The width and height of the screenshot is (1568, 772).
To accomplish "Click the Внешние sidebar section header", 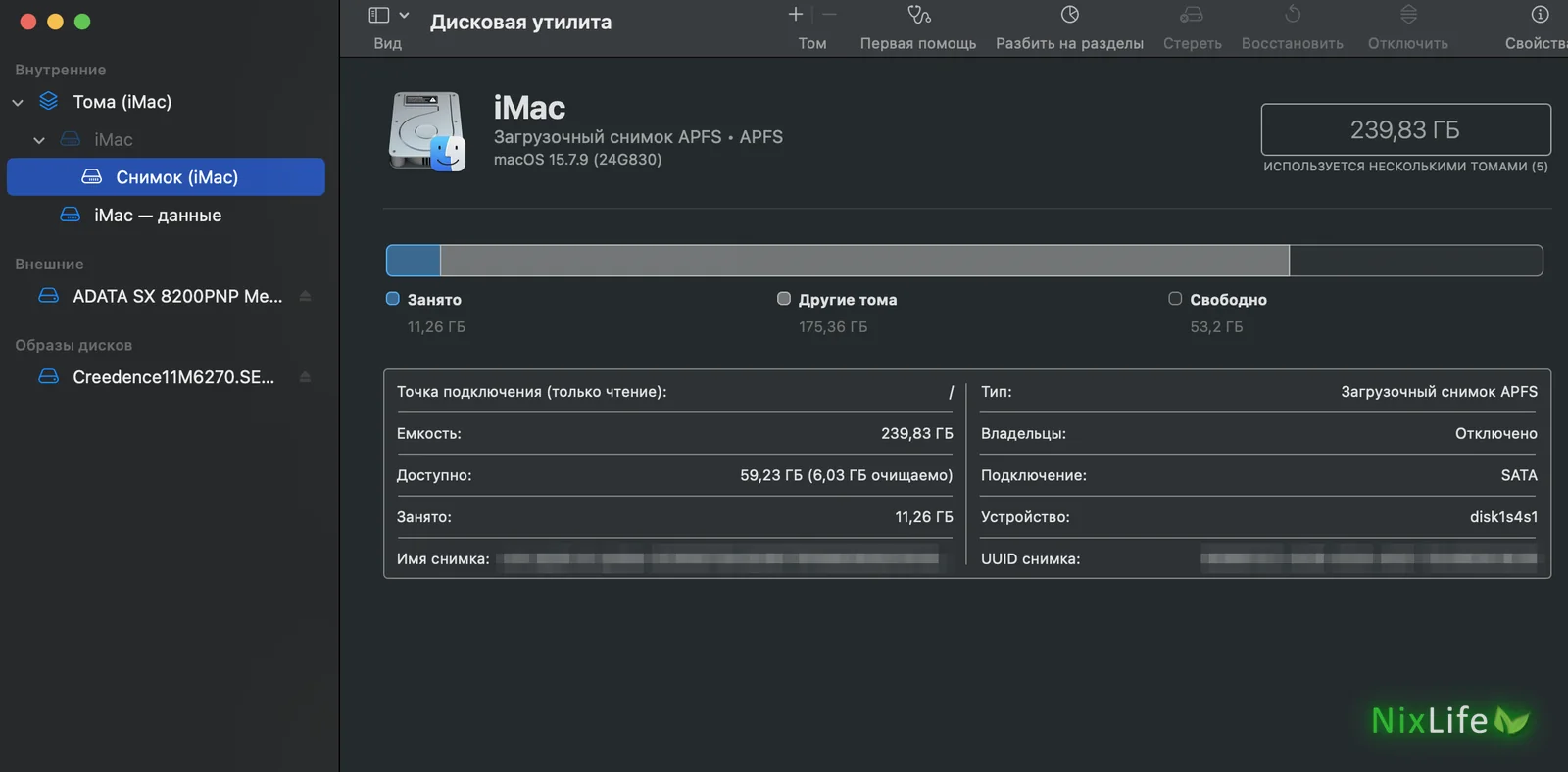I will pyautogui.click(x=49, y=265).
